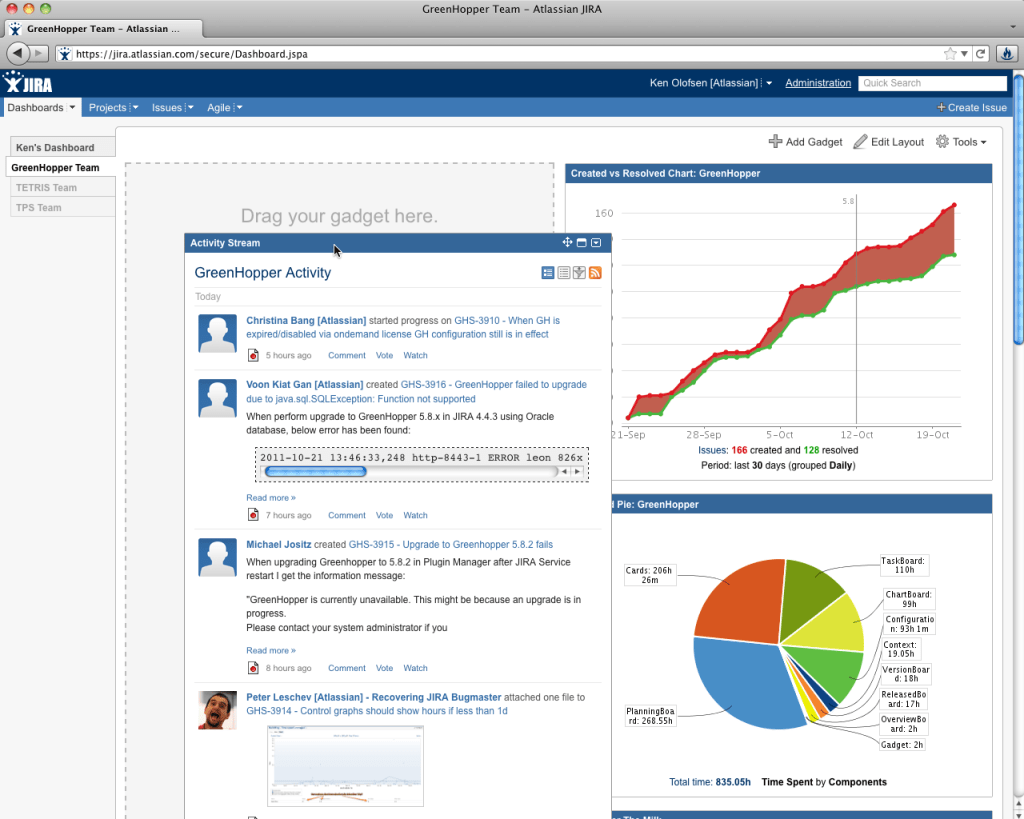The width and height of the screenshot is (1024, 819).
Task: Open the Activity Stream filter icon
Action: (579, 272)
